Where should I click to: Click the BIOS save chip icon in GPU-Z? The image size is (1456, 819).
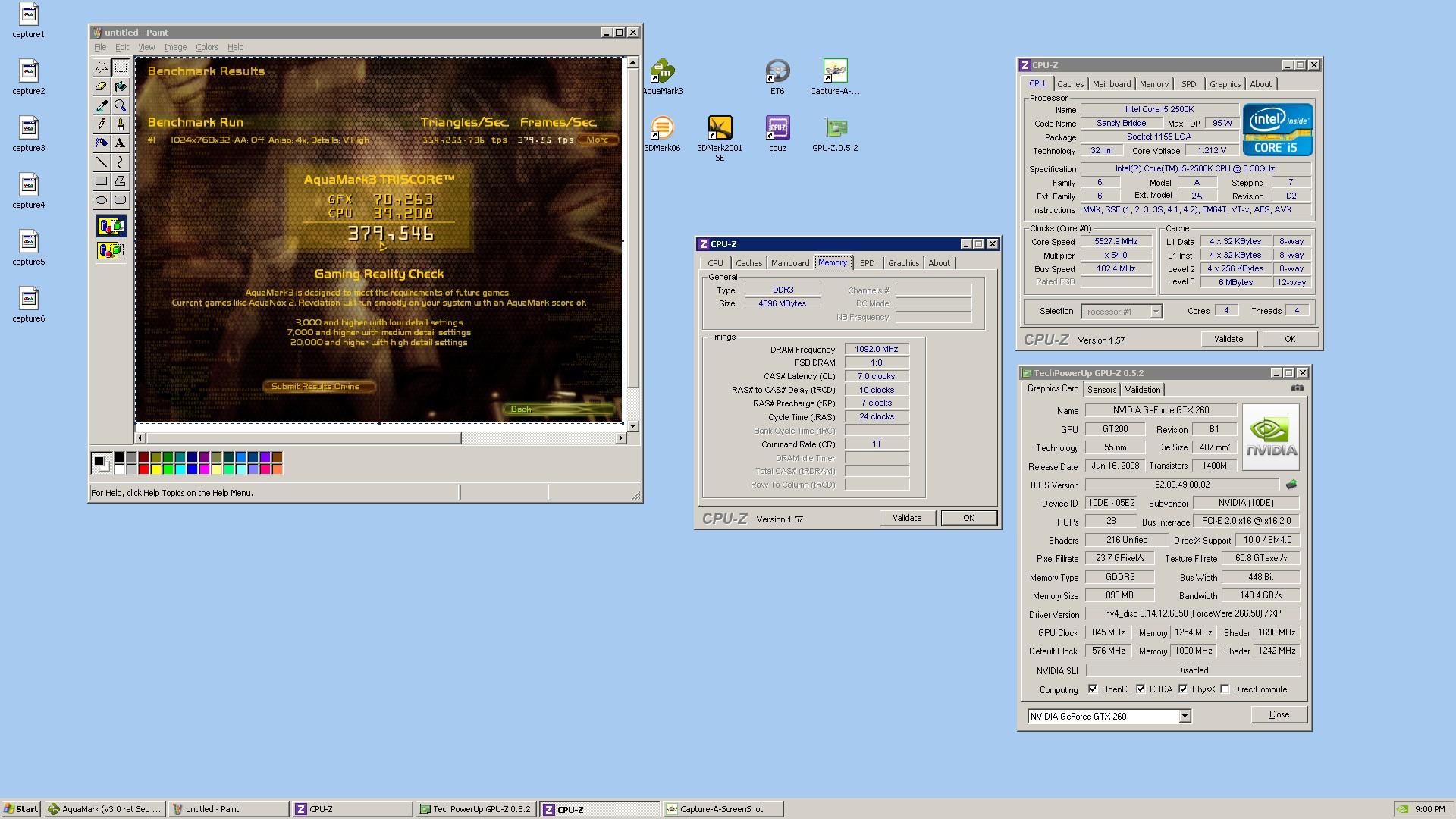click(1291, 485)
